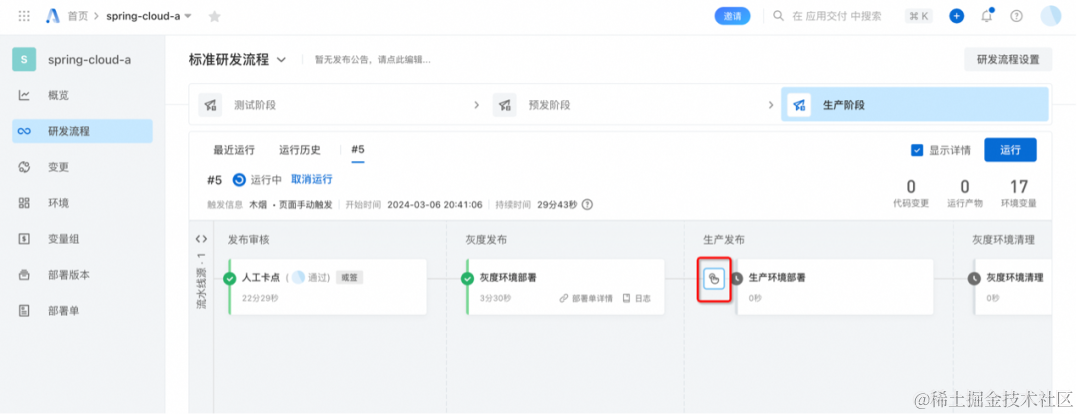Screen dimensions: 1080x416
Task: Open 变量组 in the sidebar
Action: [83, 238]
